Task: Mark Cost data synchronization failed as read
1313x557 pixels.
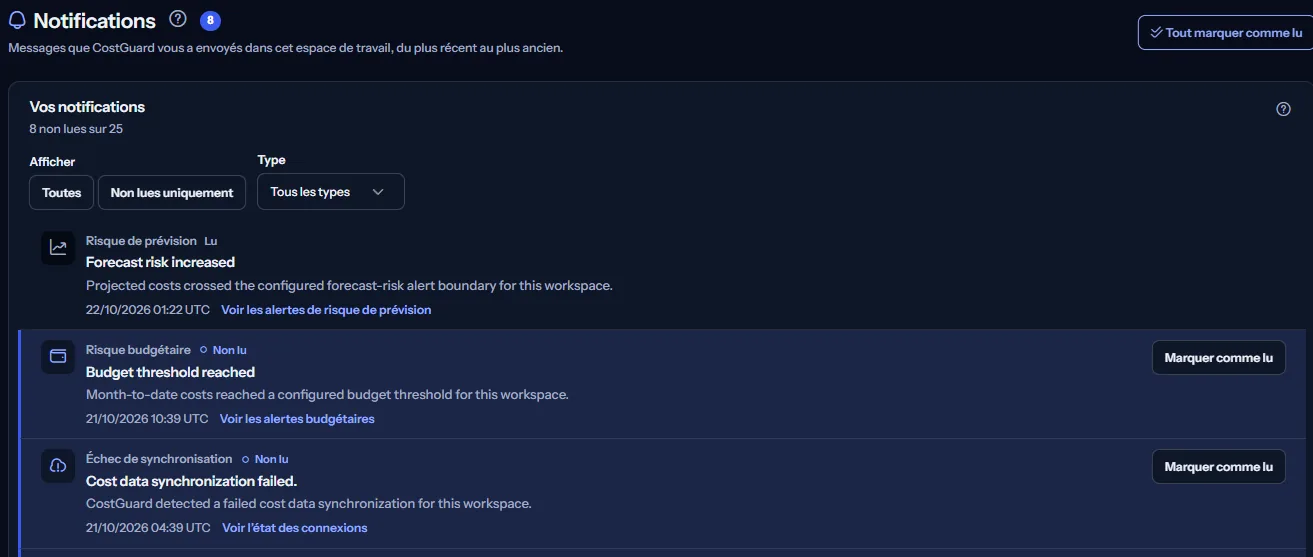Action: pyautogui.click(x=1219, y=467)
